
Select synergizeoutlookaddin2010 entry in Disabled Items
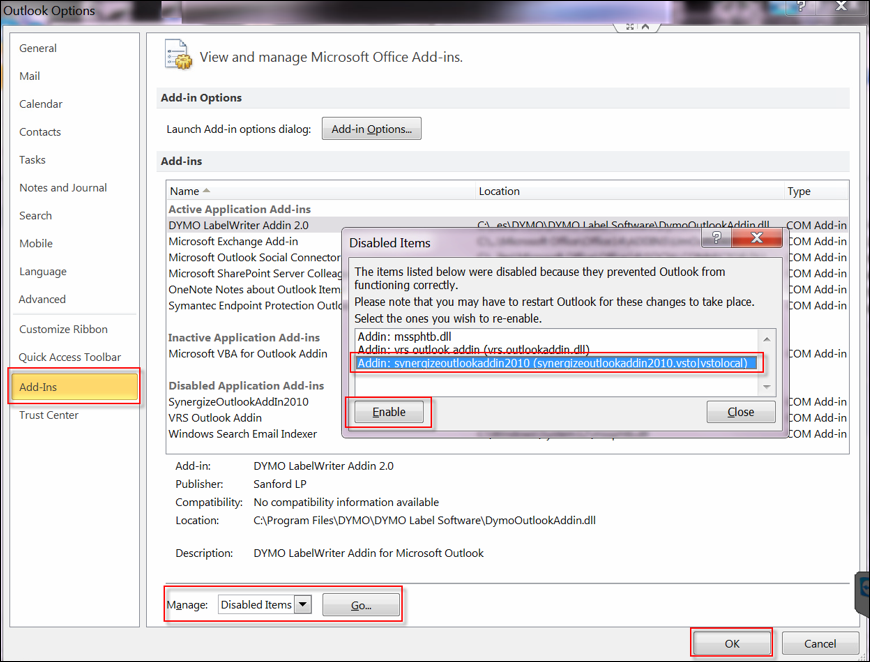point(557,363)
